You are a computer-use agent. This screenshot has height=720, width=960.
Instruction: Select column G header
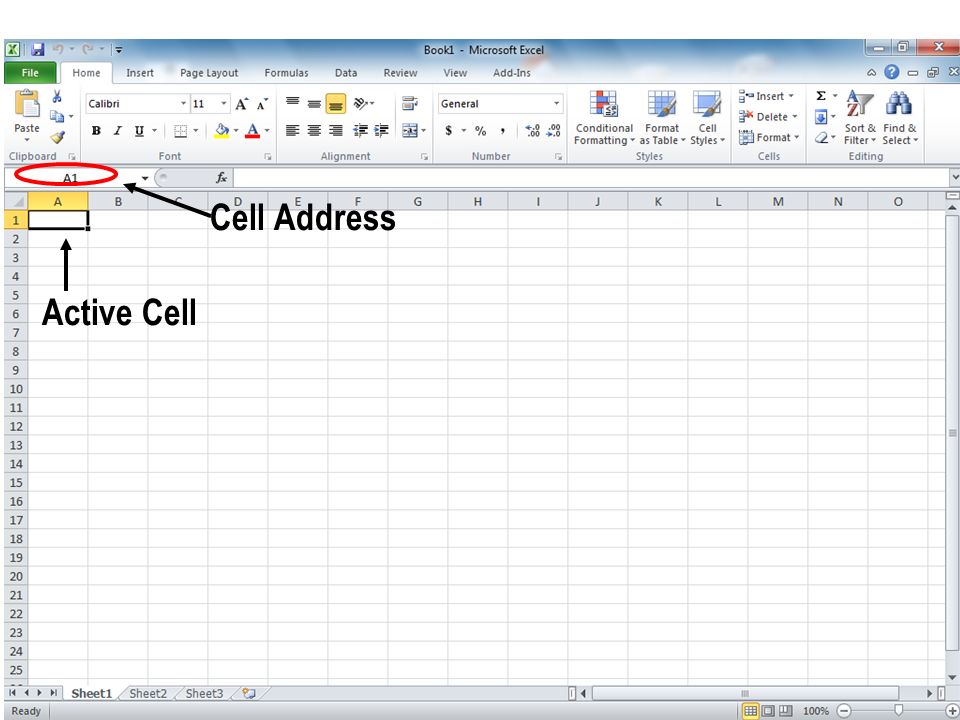418,201
